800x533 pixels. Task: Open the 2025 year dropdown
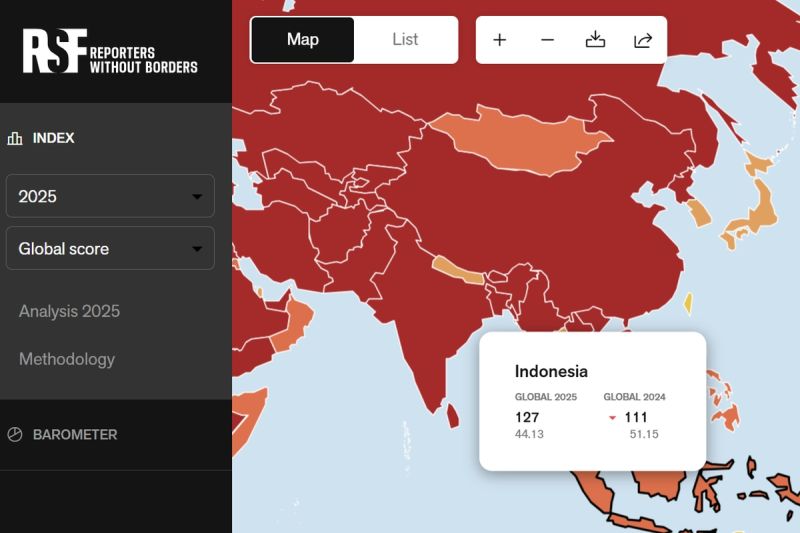(110, 196)
